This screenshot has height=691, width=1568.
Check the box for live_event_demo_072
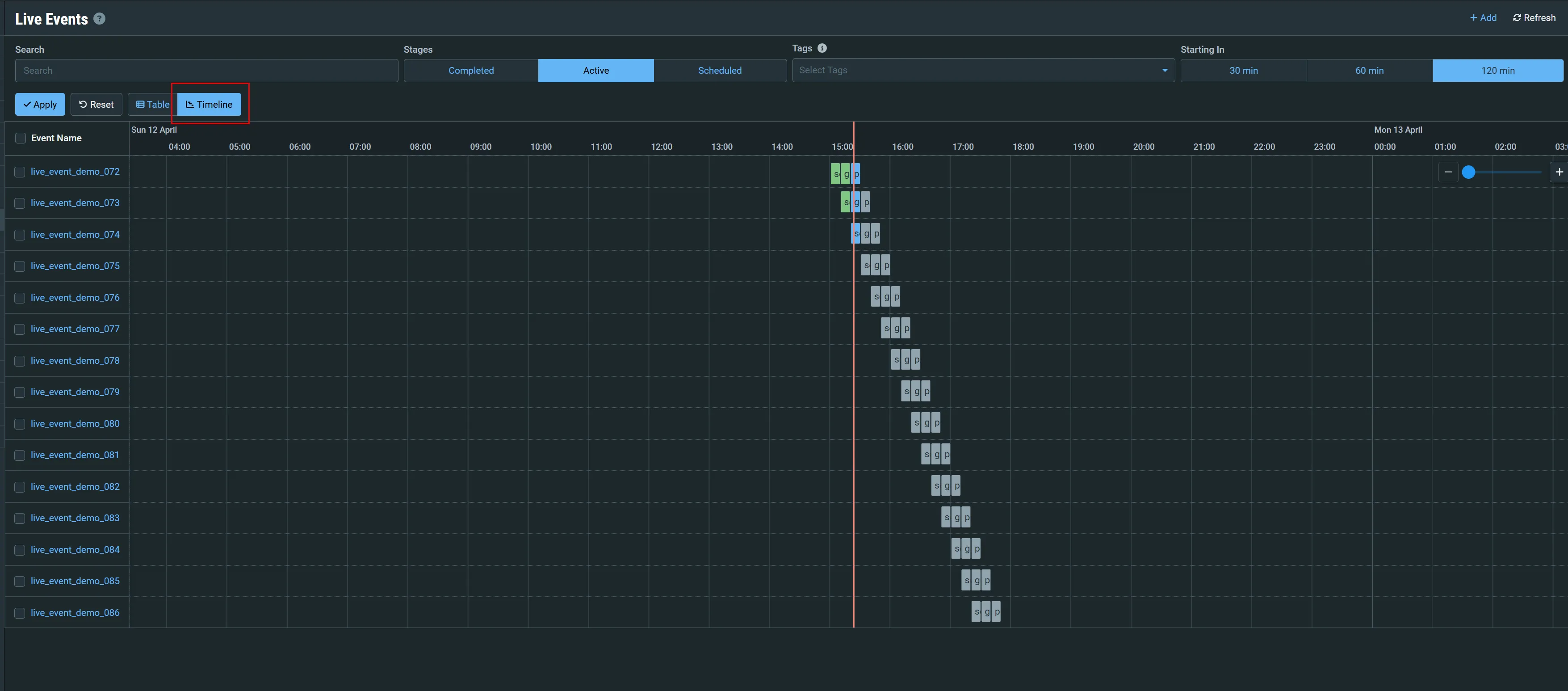click(x=20, y=172)
